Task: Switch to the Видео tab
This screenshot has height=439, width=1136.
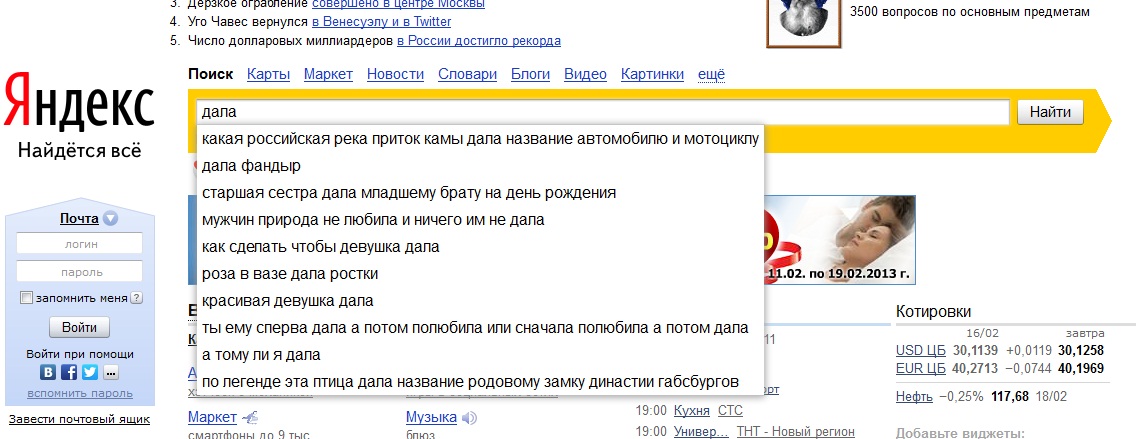Action: pos(585,74)
